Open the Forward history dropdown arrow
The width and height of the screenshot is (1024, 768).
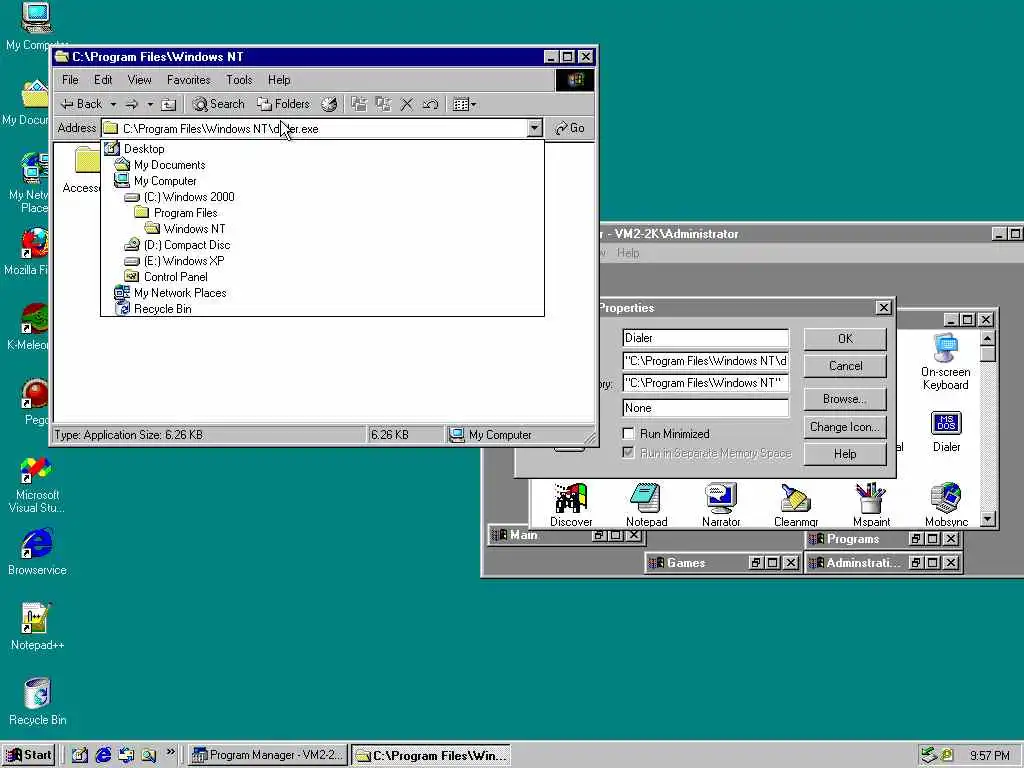pos(150,104)
